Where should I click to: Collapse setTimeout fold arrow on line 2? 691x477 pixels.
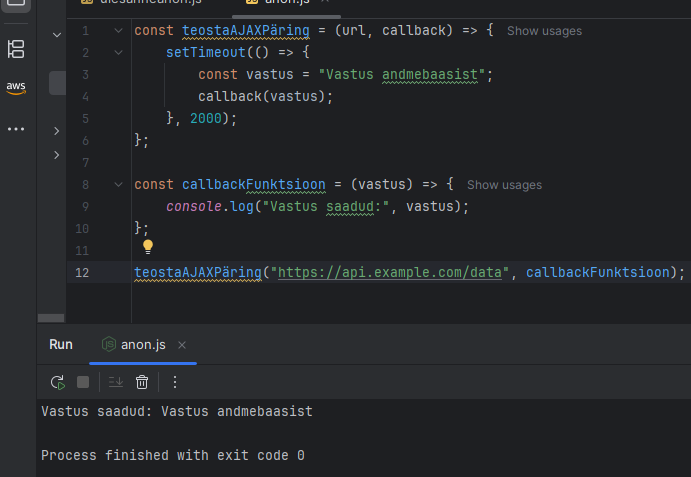119,53
